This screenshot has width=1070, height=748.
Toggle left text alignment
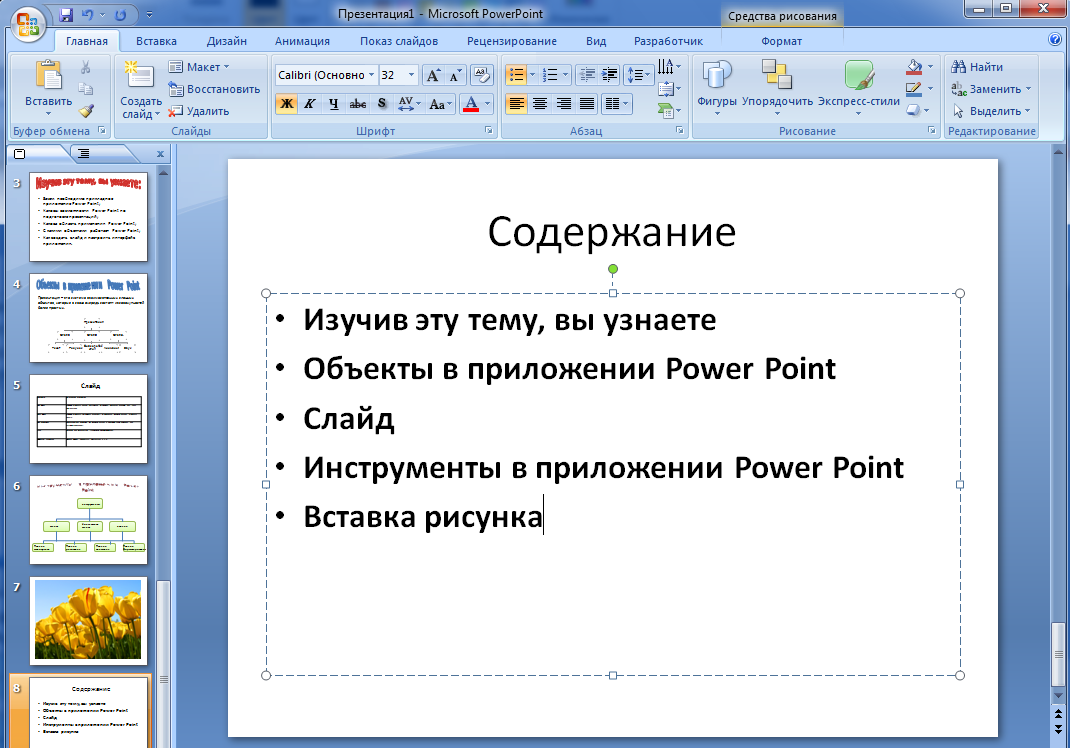pos(517,104)
